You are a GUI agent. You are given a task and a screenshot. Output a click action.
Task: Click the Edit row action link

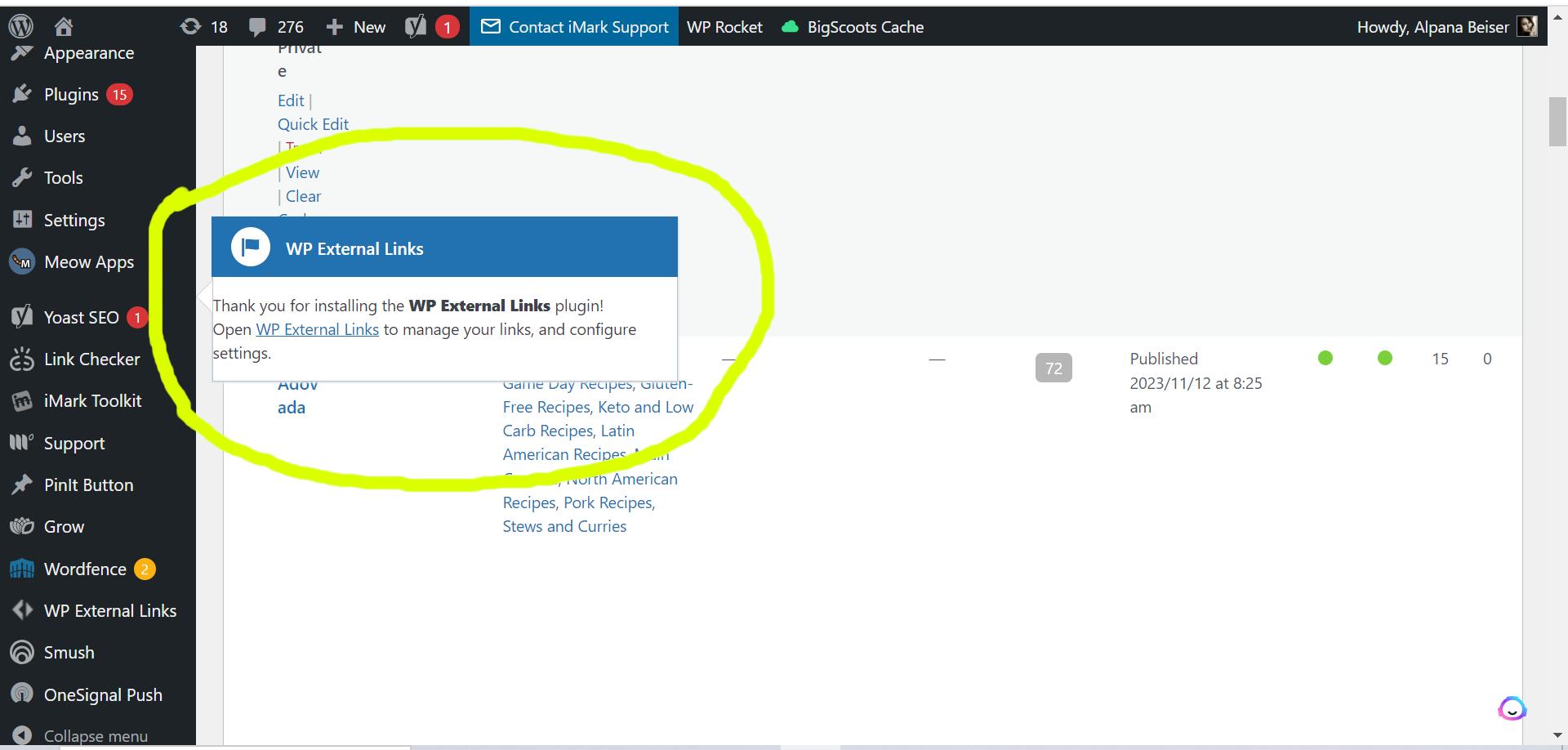coord(291,100)
